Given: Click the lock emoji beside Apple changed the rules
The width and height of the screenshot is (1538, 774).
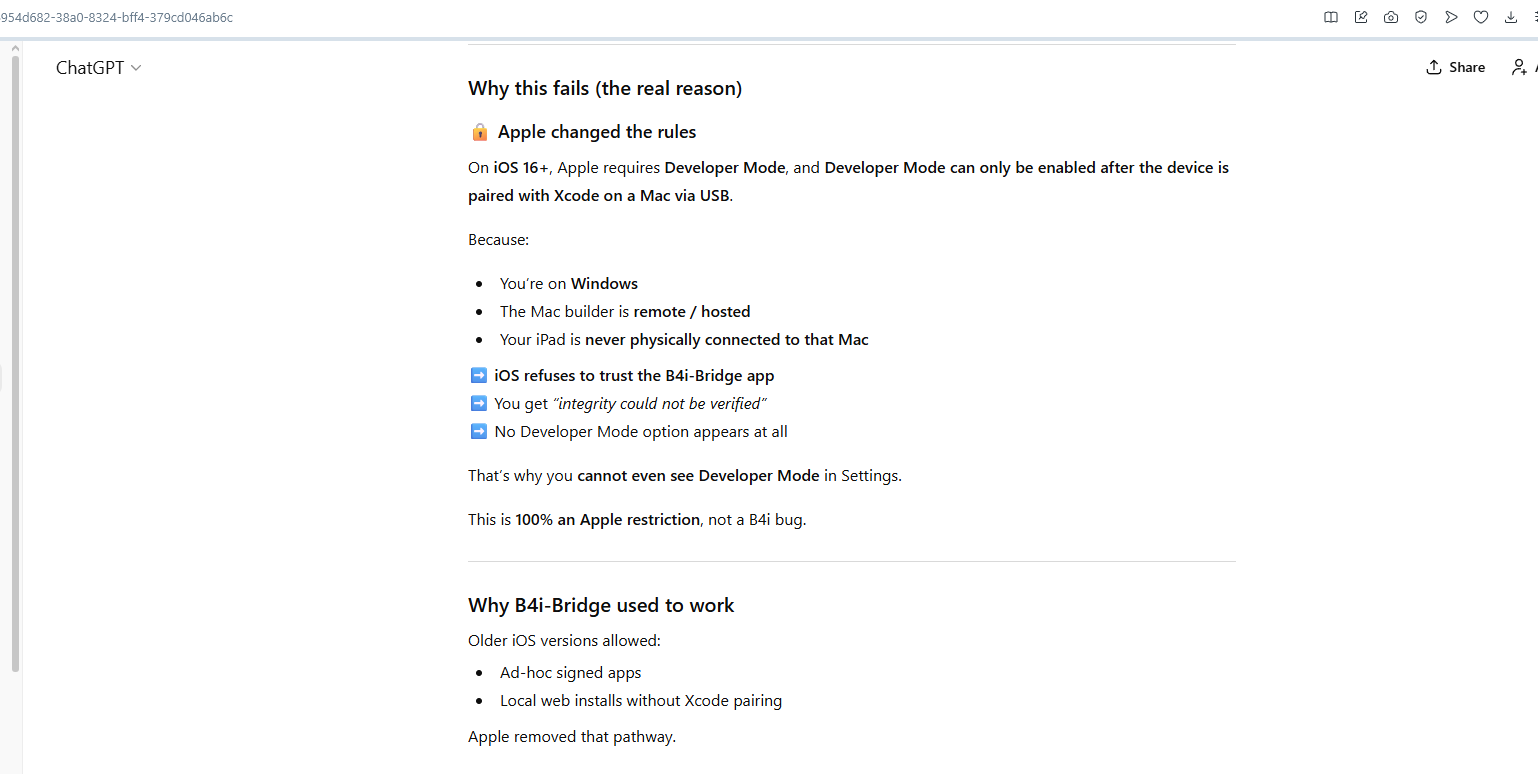Looking at the screenshot, I should (479, 132).
